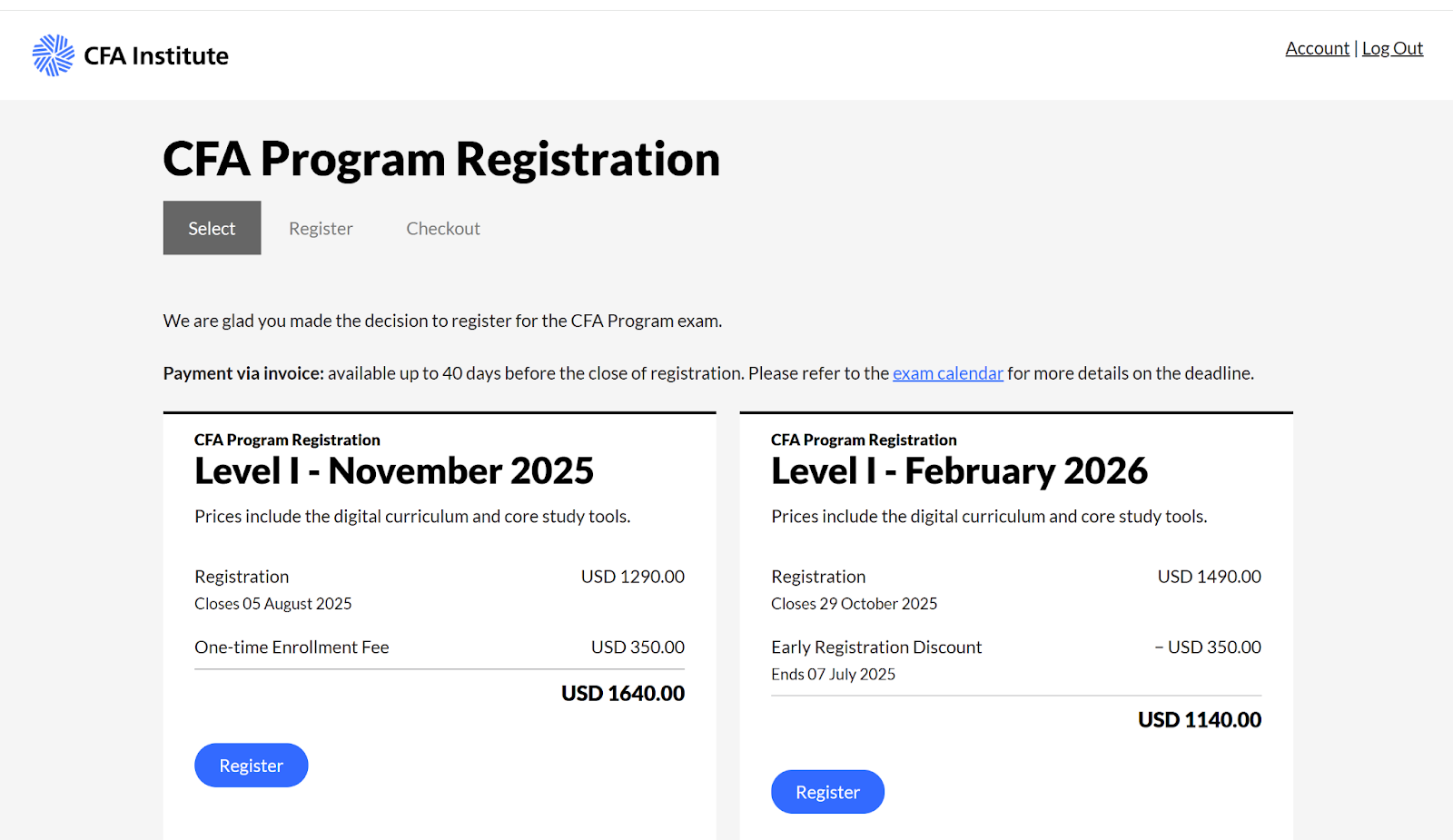Open the Account link

click(1317, 48)
